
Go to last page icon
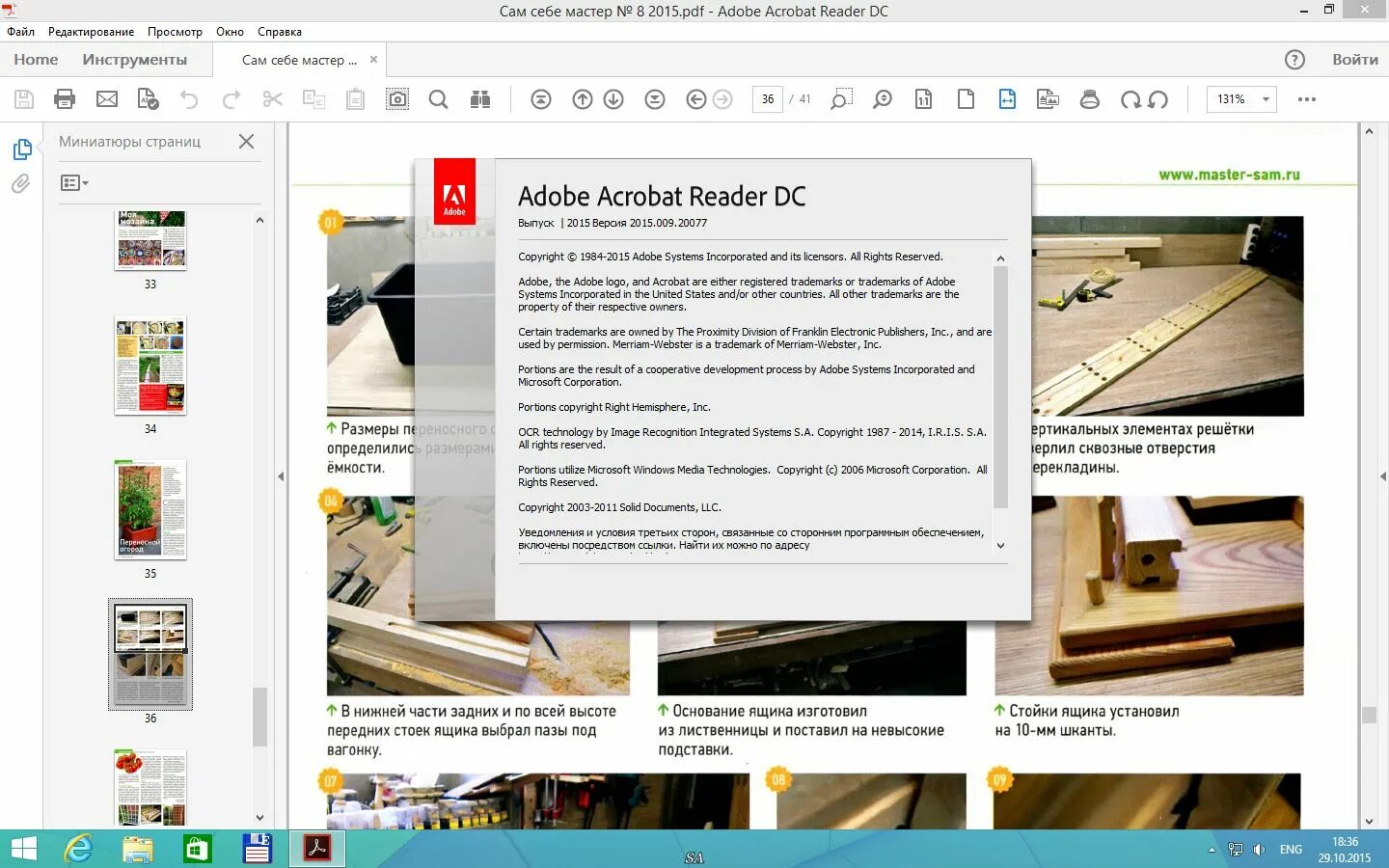point(655,99)
